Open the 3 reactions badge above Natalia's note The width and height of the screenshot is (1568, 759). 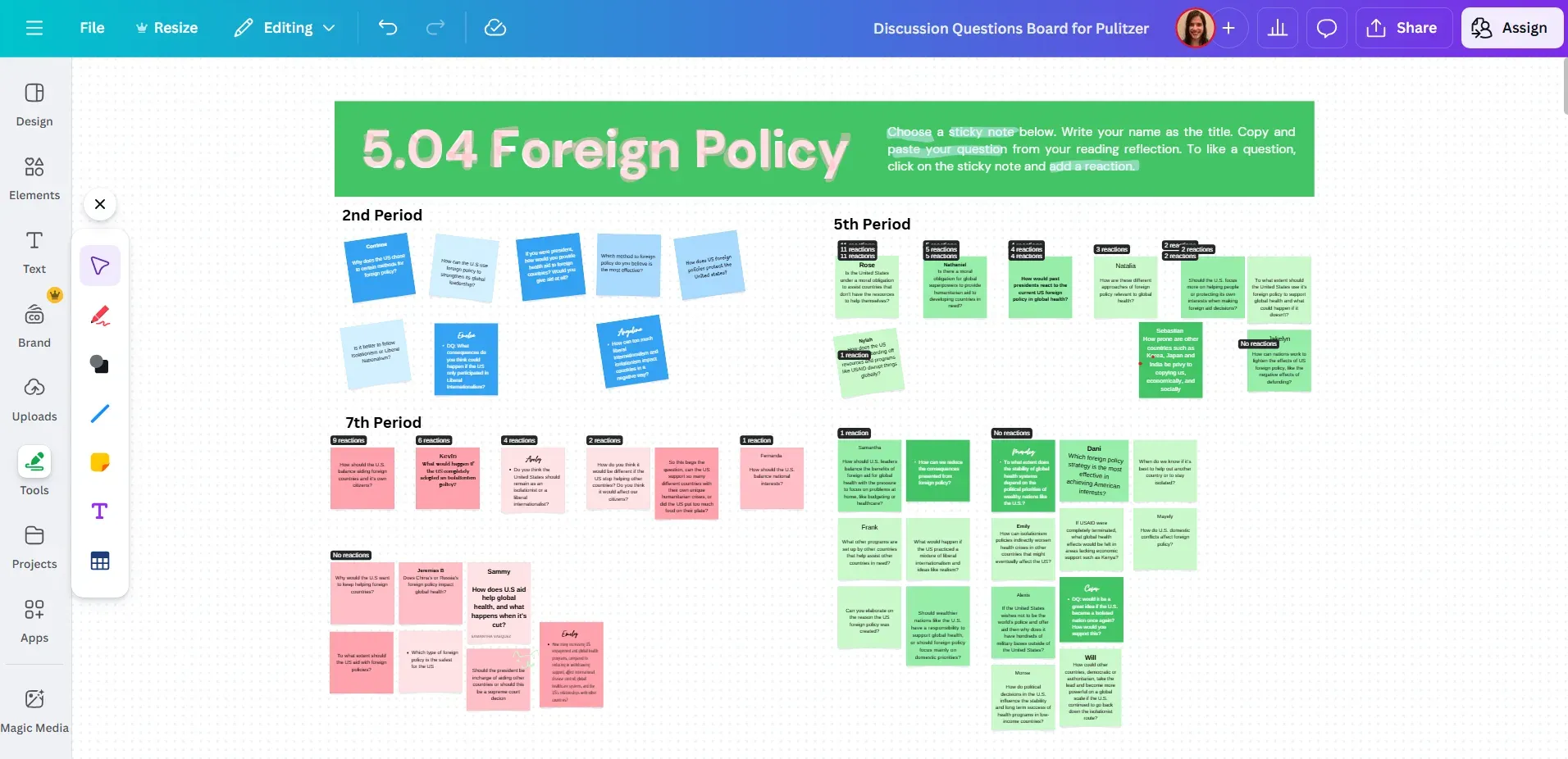pyautogui.click(x=1112, y=249)
